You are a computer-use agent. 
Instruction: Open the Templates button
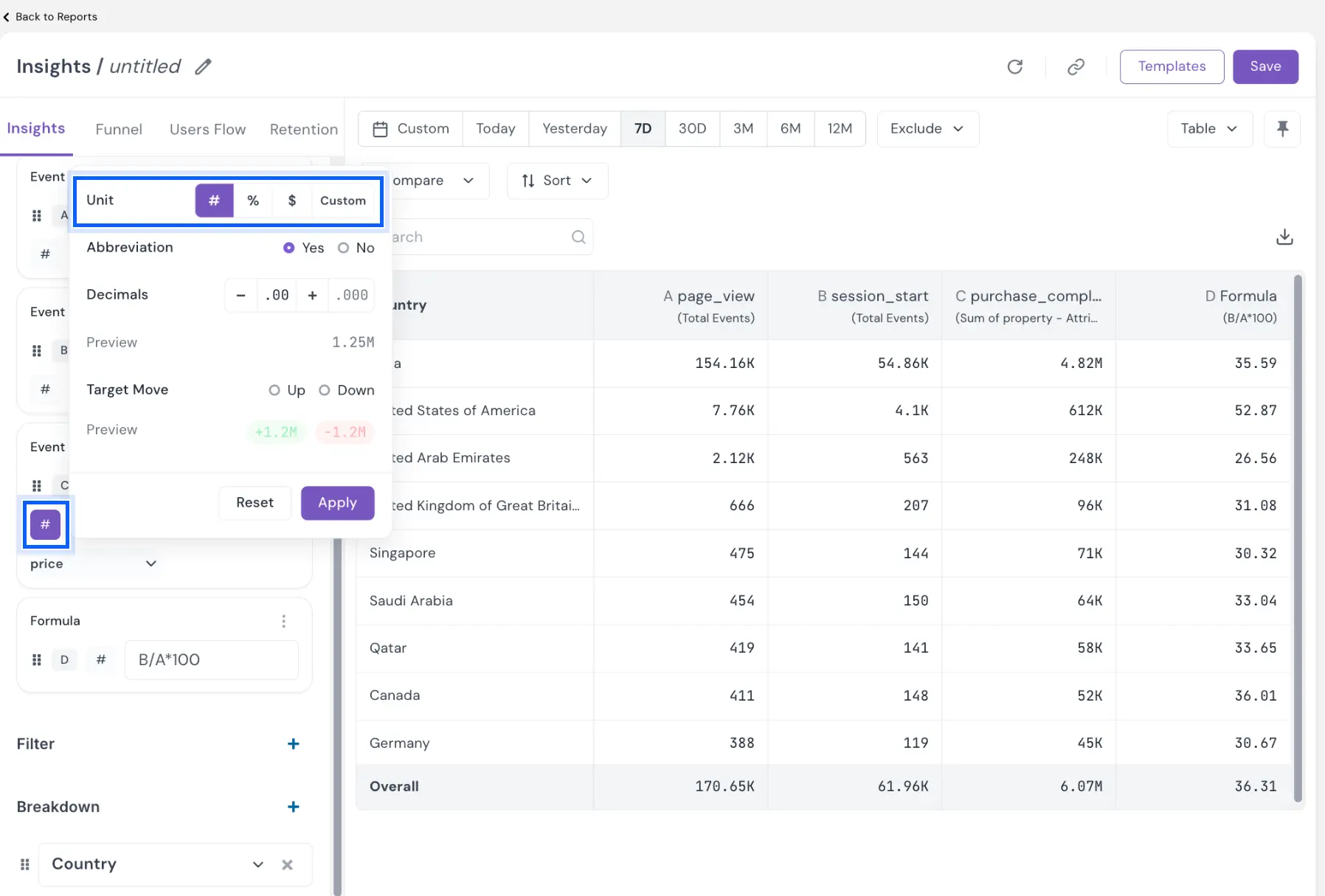point(1172,66)
